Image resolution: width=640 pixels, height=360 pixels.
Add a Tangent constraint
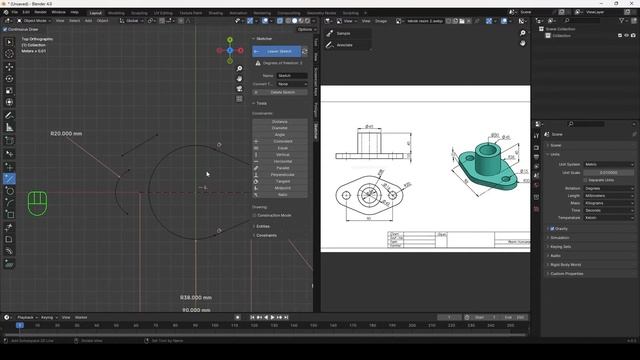tap(280, 181)
